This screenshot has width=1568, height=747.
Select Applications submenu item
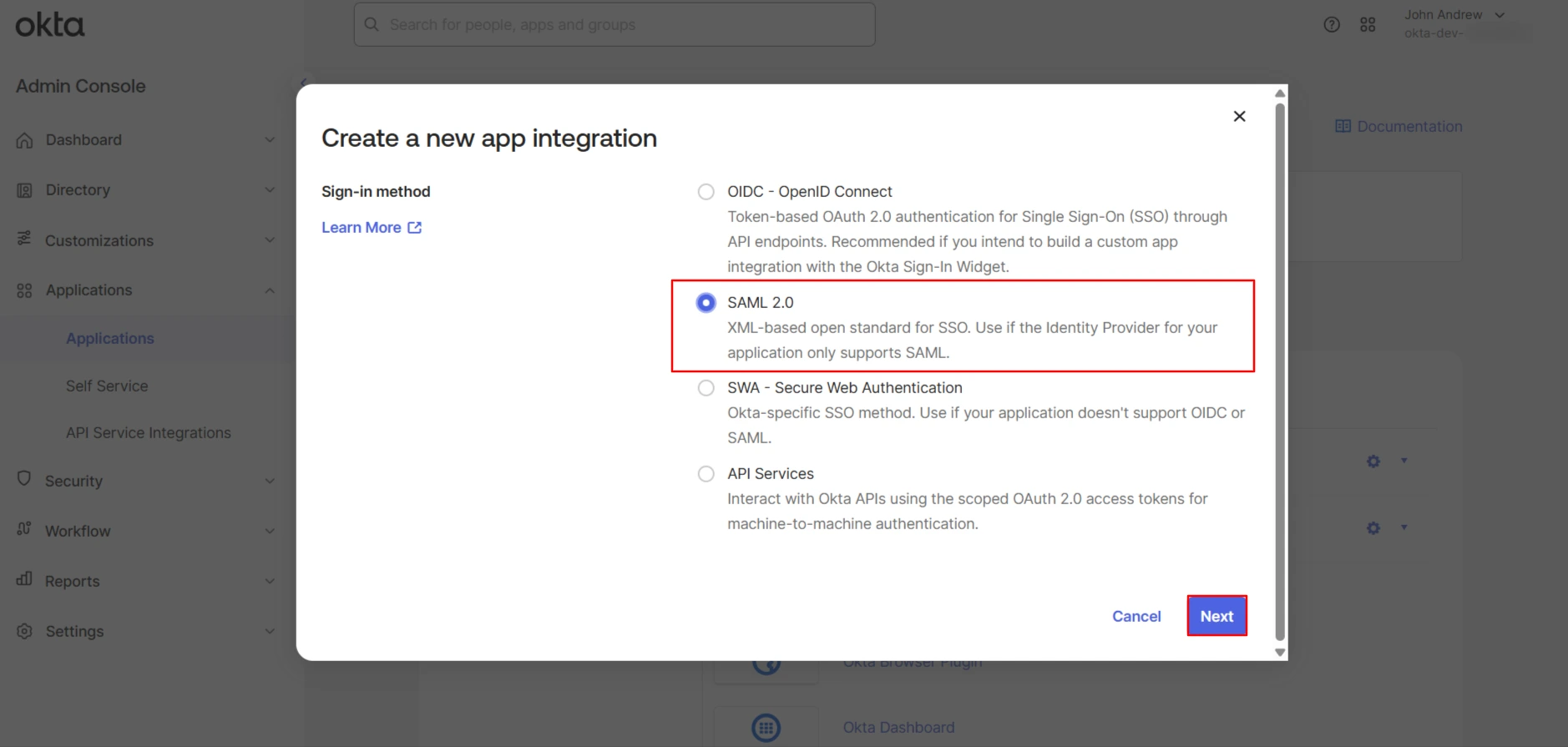110,338
